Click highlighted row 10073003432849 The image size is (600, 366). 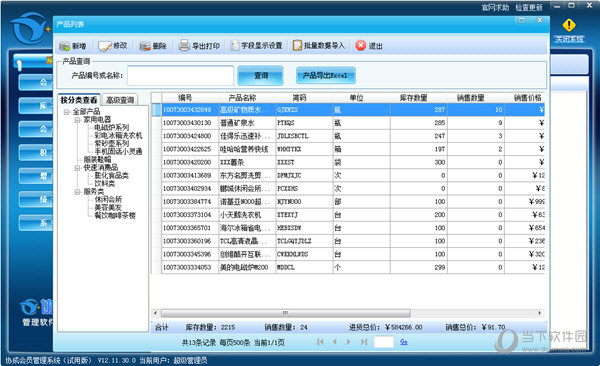click(348, 110)
